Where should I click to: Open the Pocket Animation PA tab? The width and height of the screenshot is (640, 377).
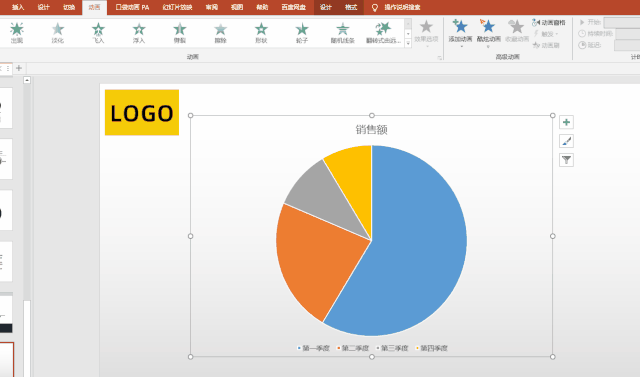point(132,7)
